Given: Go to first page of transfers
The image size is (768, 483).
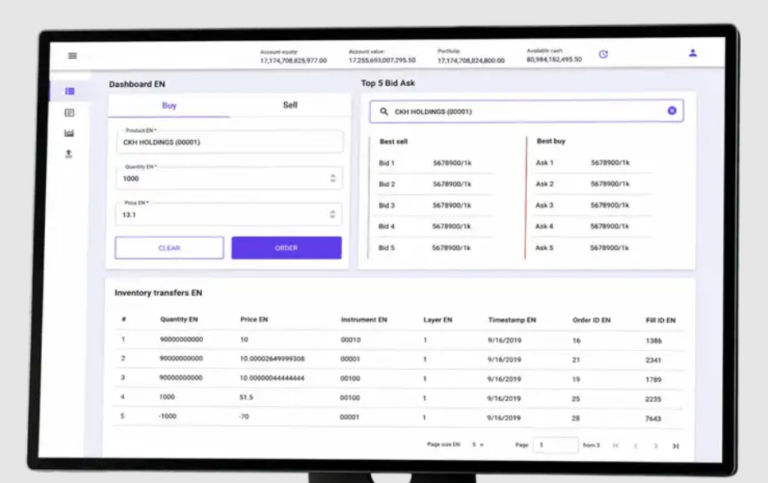Looking at the screenshot, I should (x=616, y=446).
